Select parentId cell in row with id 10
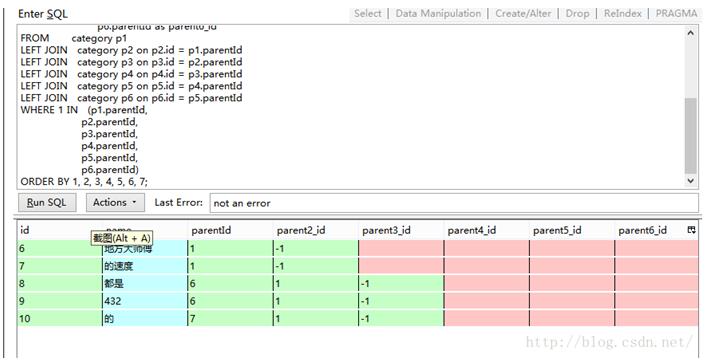 (230, 318)
